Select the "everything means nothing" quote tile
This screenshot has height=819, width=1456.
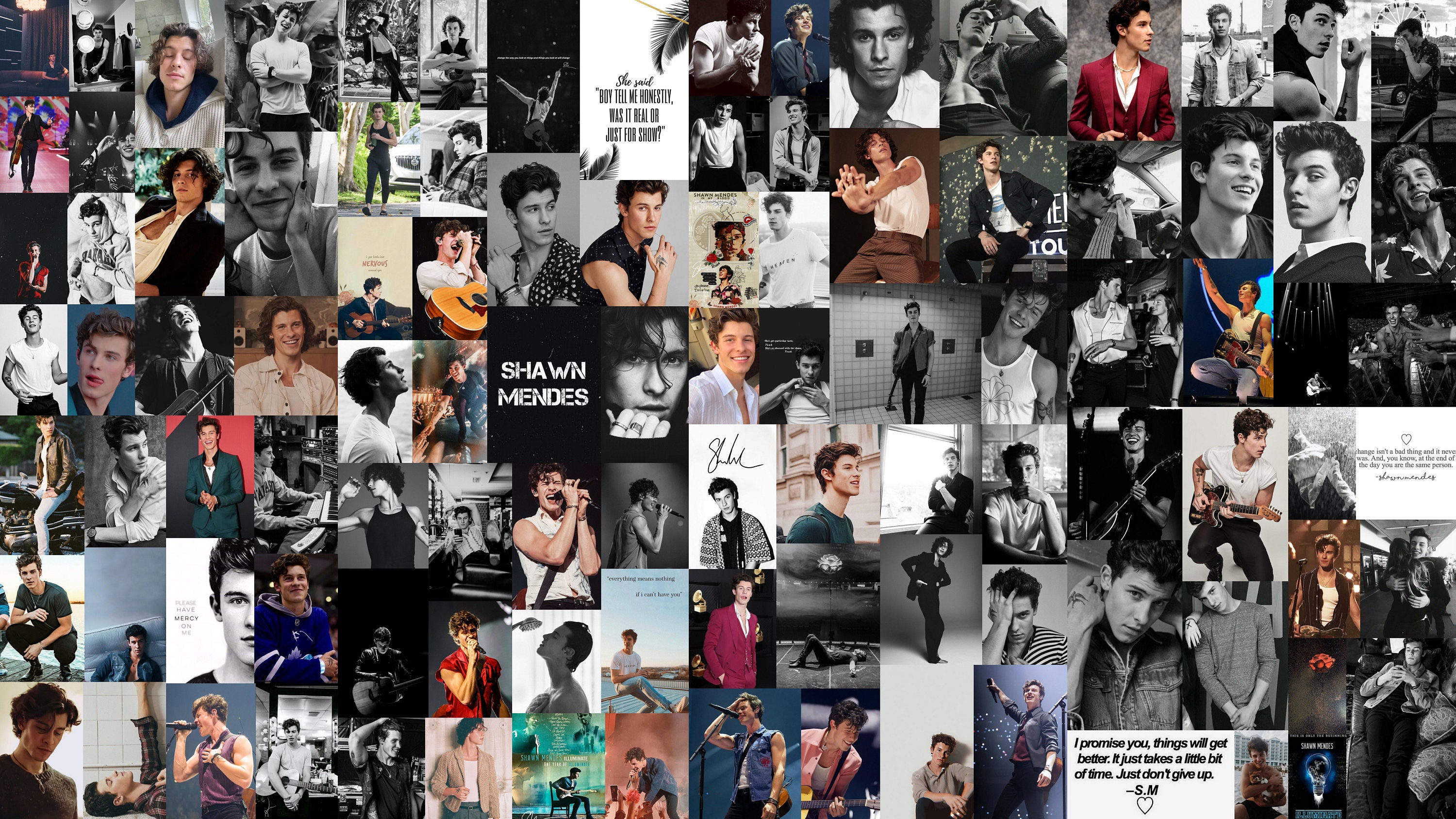click(x=645, y=641)
